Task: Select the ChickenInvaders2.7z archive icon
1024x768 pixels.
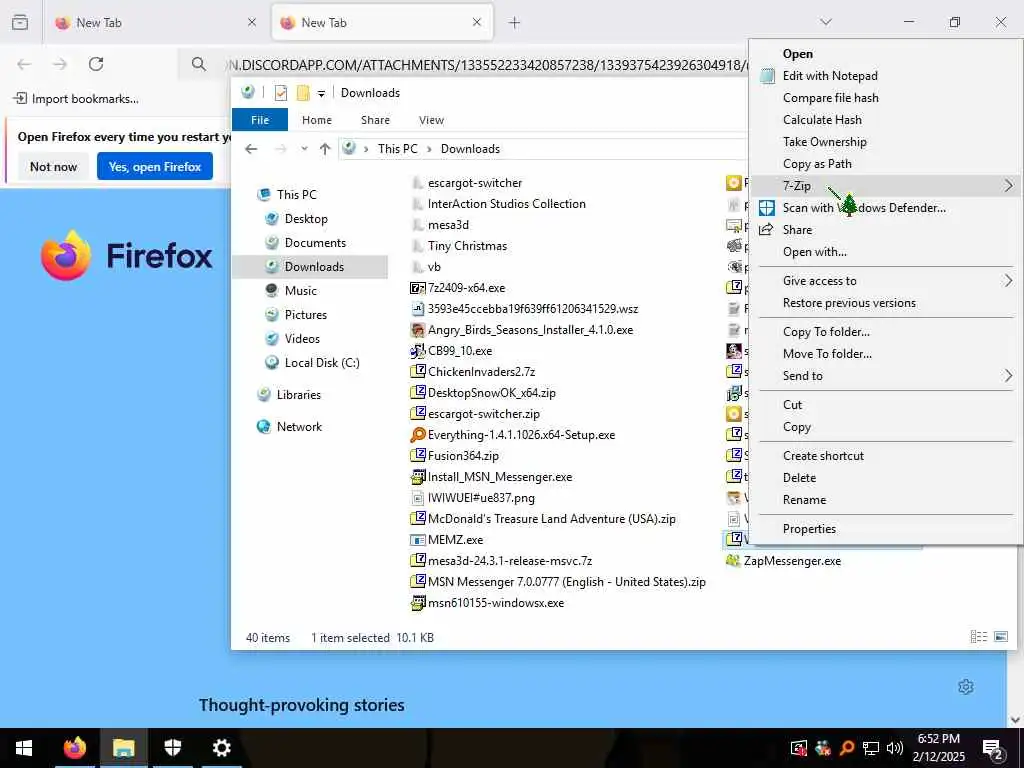Action: pyautogui.click(x=417, y=372)
